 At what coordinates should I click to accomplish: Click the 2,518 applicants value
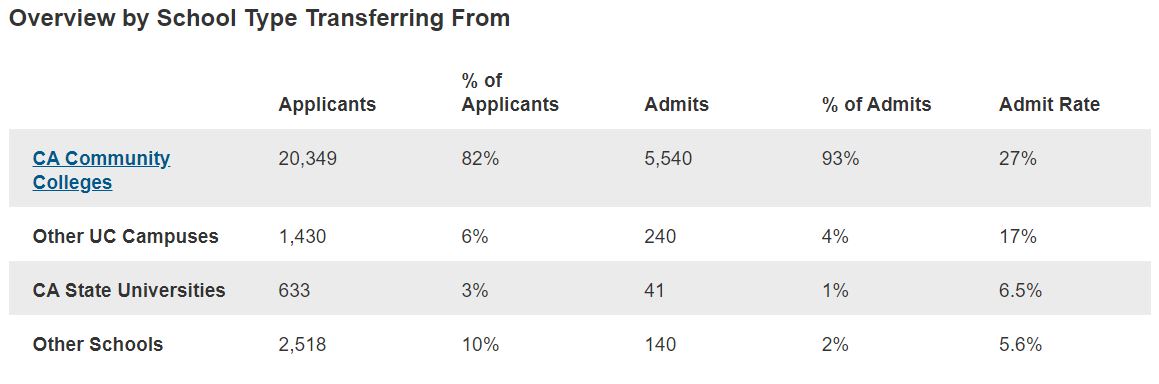(x=302, y=344)
